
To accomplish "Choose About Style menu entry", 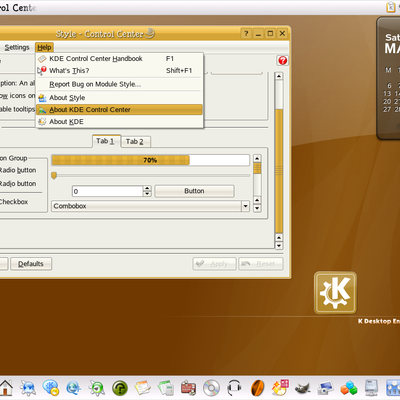I will coord(119,98).
